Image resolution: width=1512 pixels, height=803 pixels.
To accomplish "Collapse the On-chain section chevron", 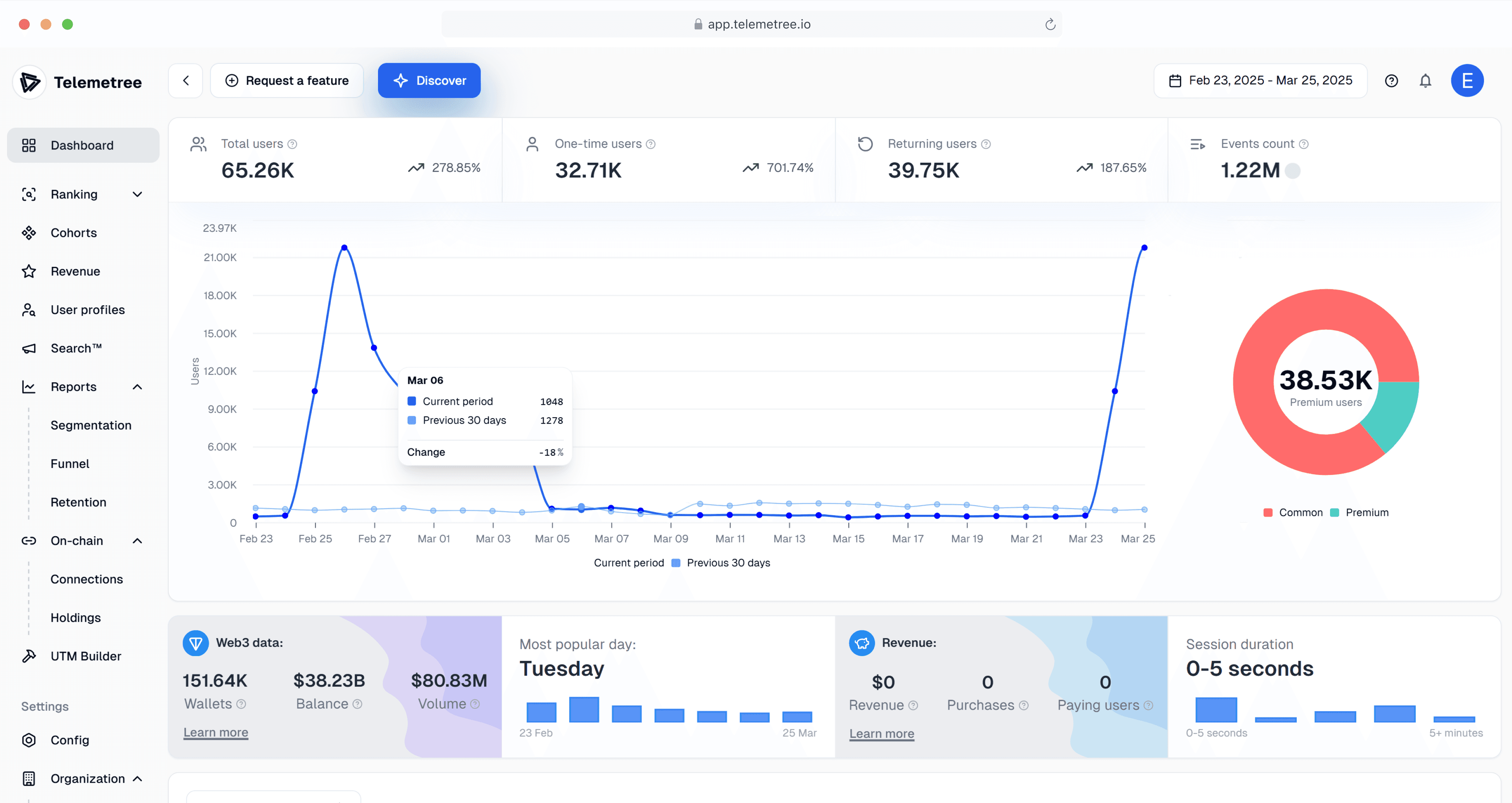I will point(137,541).
